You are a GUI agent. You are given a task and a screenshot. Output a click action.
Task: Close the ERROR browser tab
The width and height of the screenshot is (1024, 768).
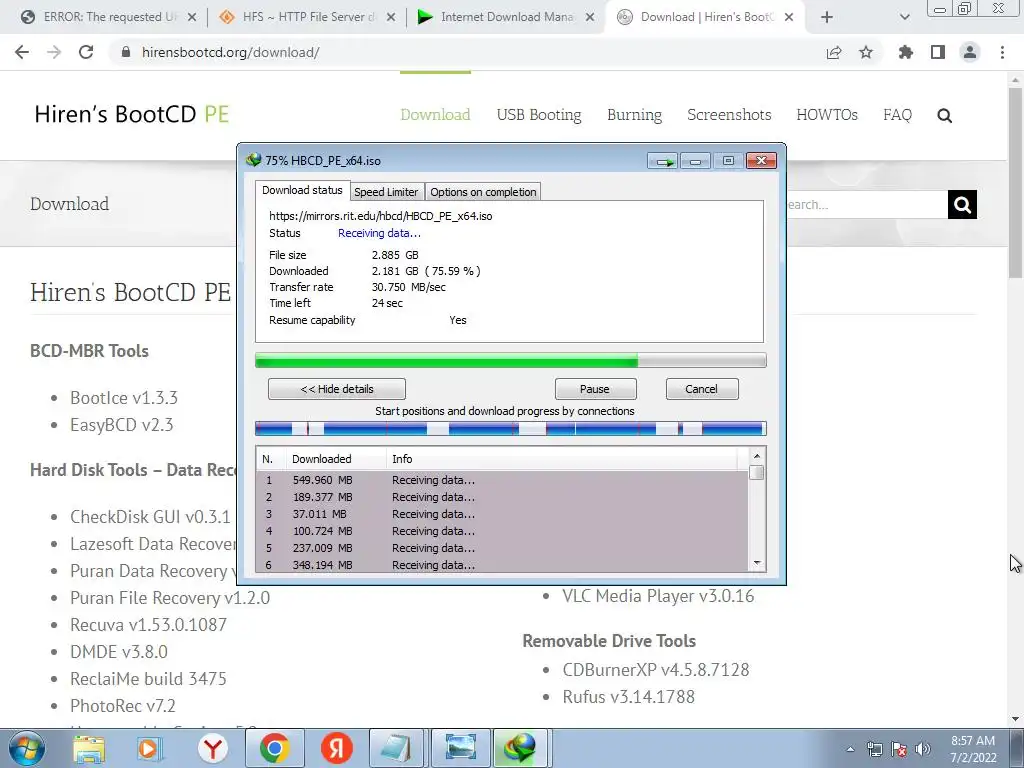[x=192, y=18]
